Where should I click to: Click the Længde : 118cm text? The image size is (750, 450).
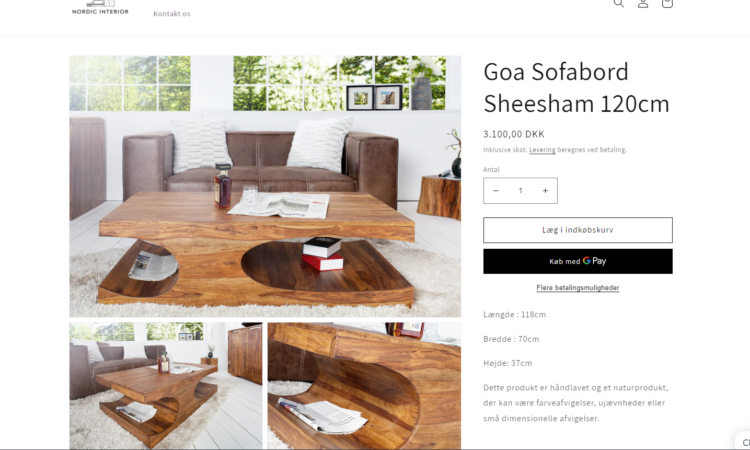(514, 315)
